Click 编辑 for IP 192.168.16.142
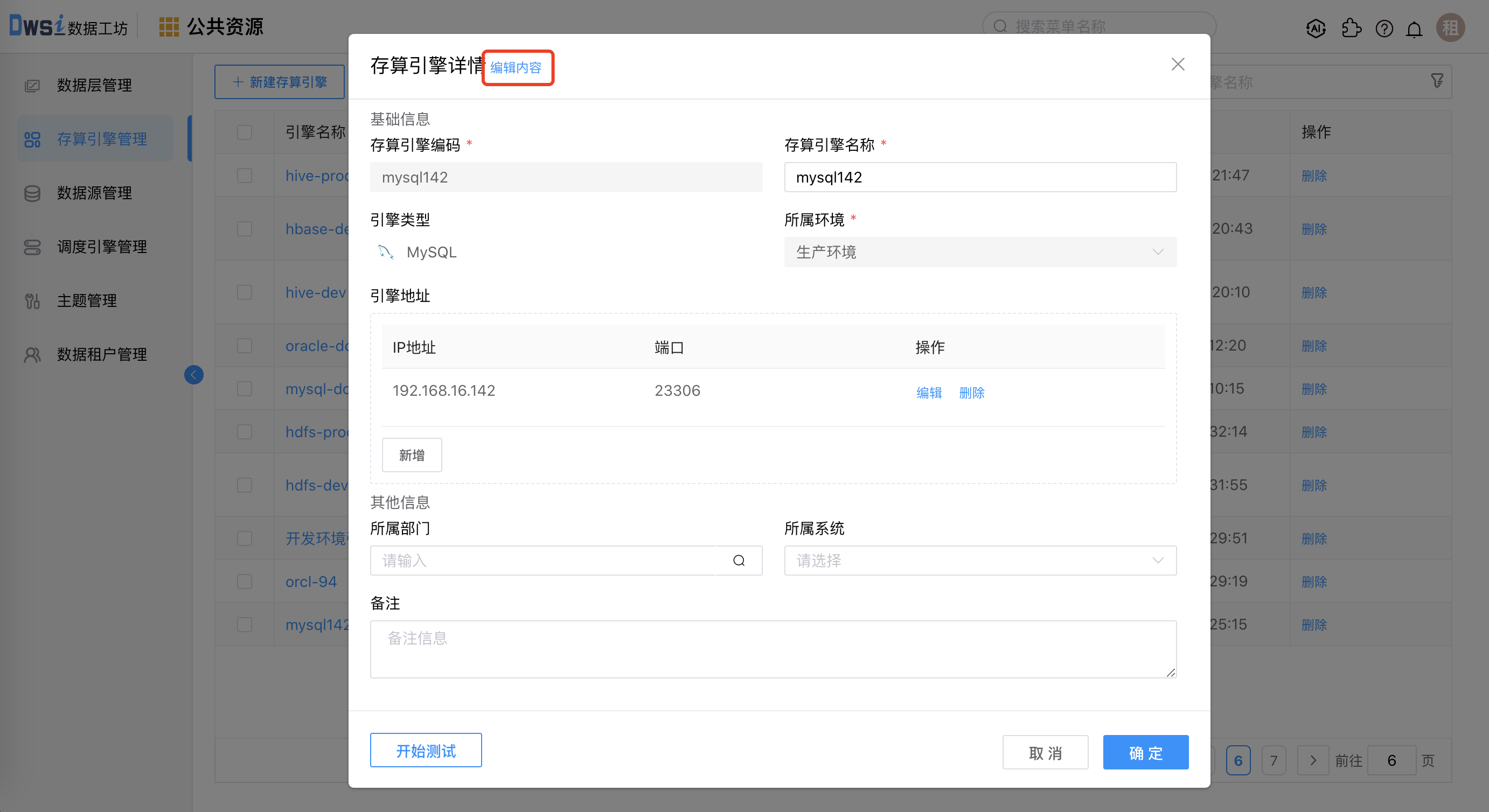 coord(929,393)
